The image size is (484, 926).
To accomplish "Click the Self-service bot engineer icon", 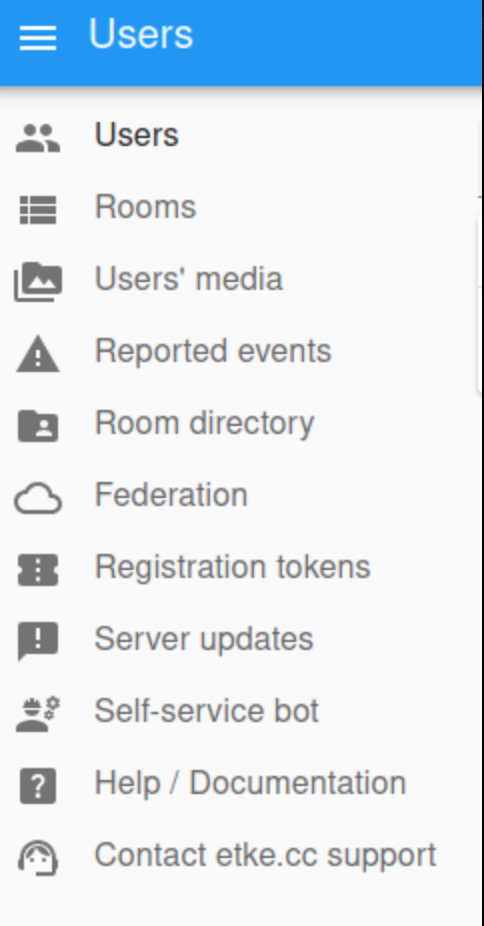I will click(x=38, y=714).
